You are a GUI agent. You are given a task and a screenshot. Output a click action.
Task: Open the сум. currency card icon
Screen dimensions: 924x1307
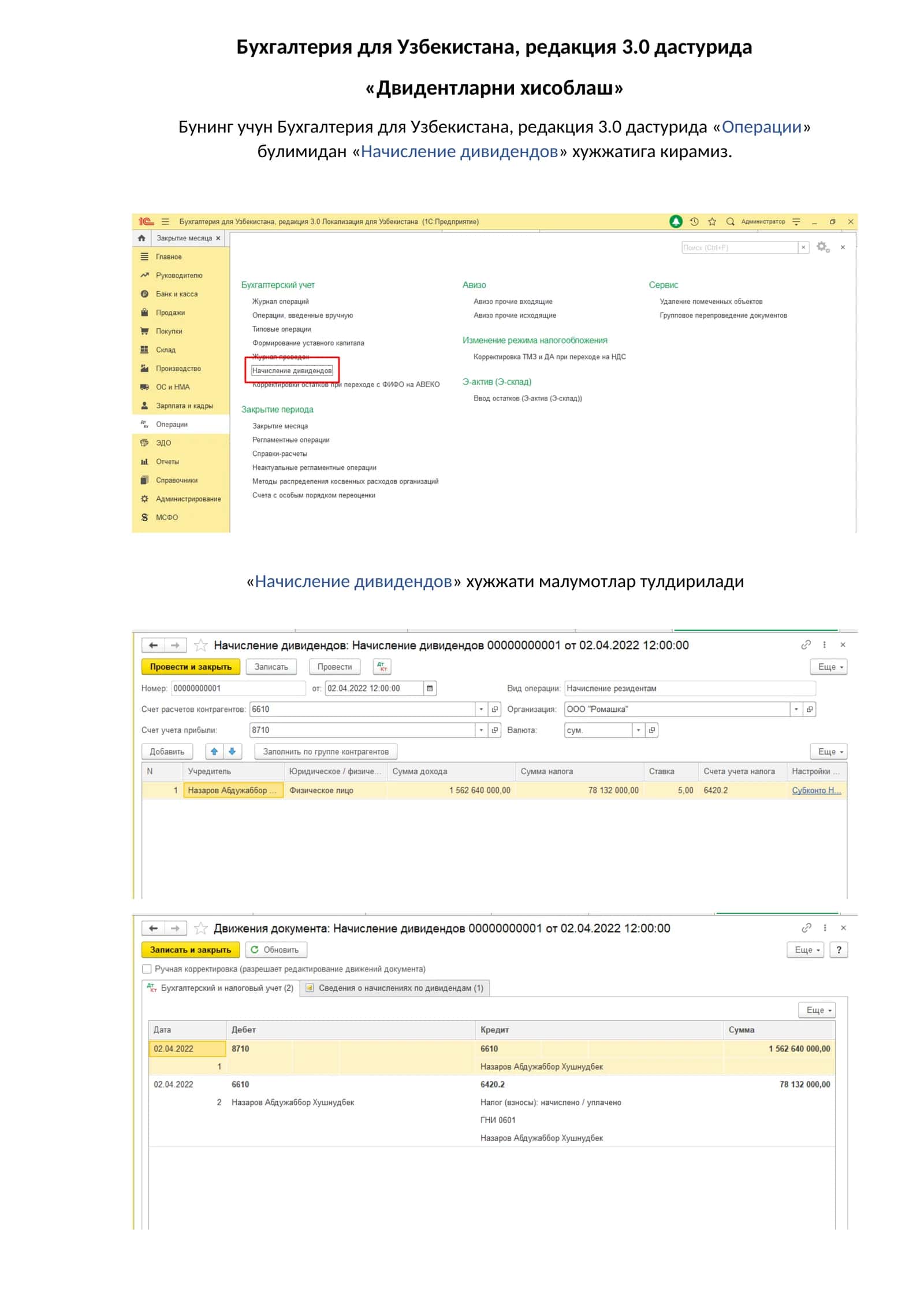[x=652, y=730]
